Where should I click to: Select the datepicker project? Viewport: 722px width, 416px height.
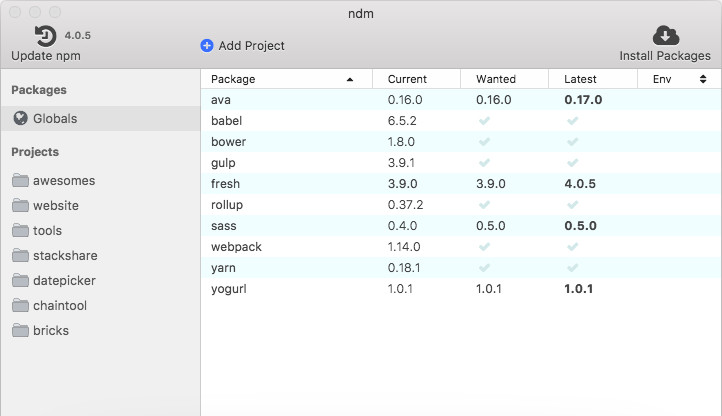coord(64,281)
